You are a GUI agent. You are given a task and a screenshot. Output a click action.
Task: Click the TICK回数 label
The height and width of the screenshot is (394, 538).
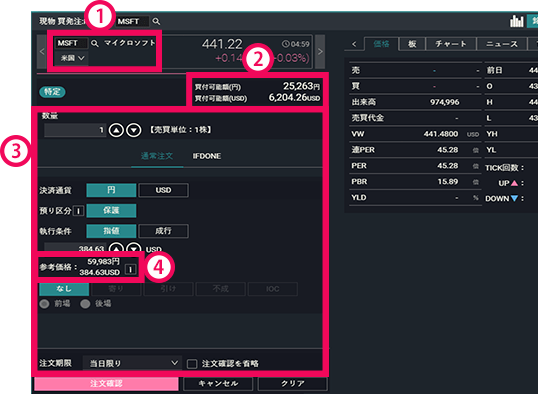point(504,168)
